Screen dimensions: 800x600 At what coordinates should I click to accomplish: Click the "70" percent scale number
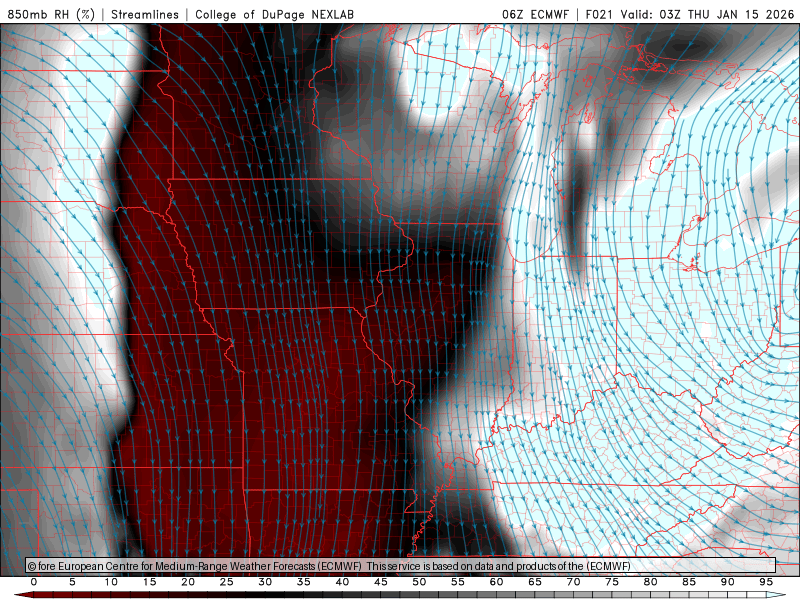click(573, 582)
